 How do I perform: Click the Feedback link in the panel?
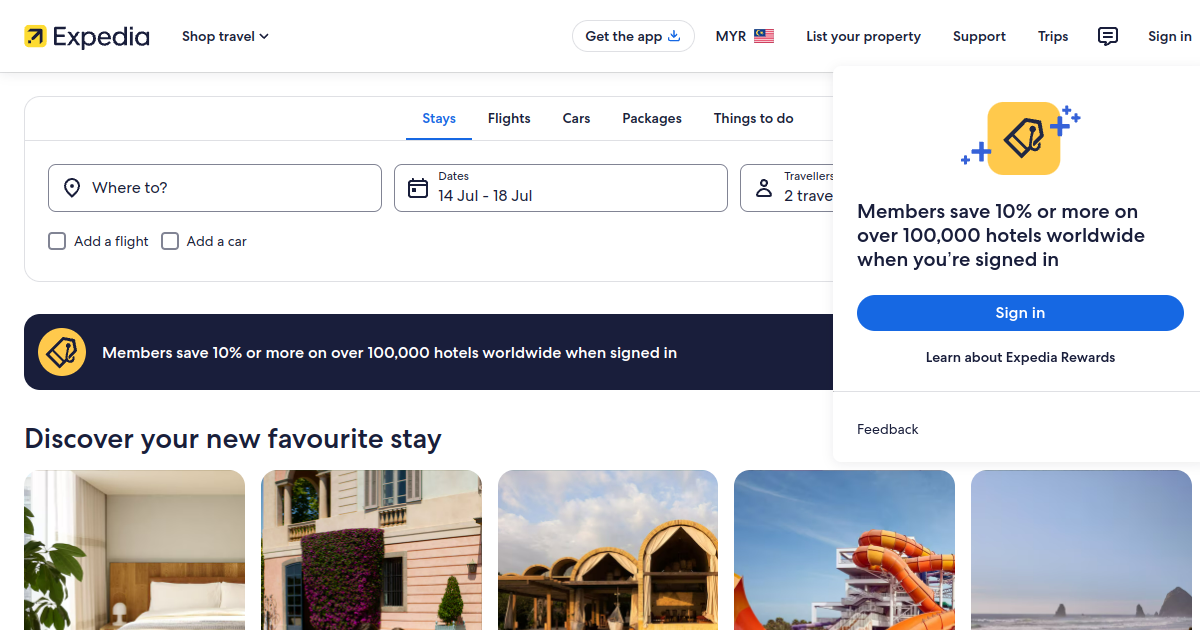click(x=888, y=429)
